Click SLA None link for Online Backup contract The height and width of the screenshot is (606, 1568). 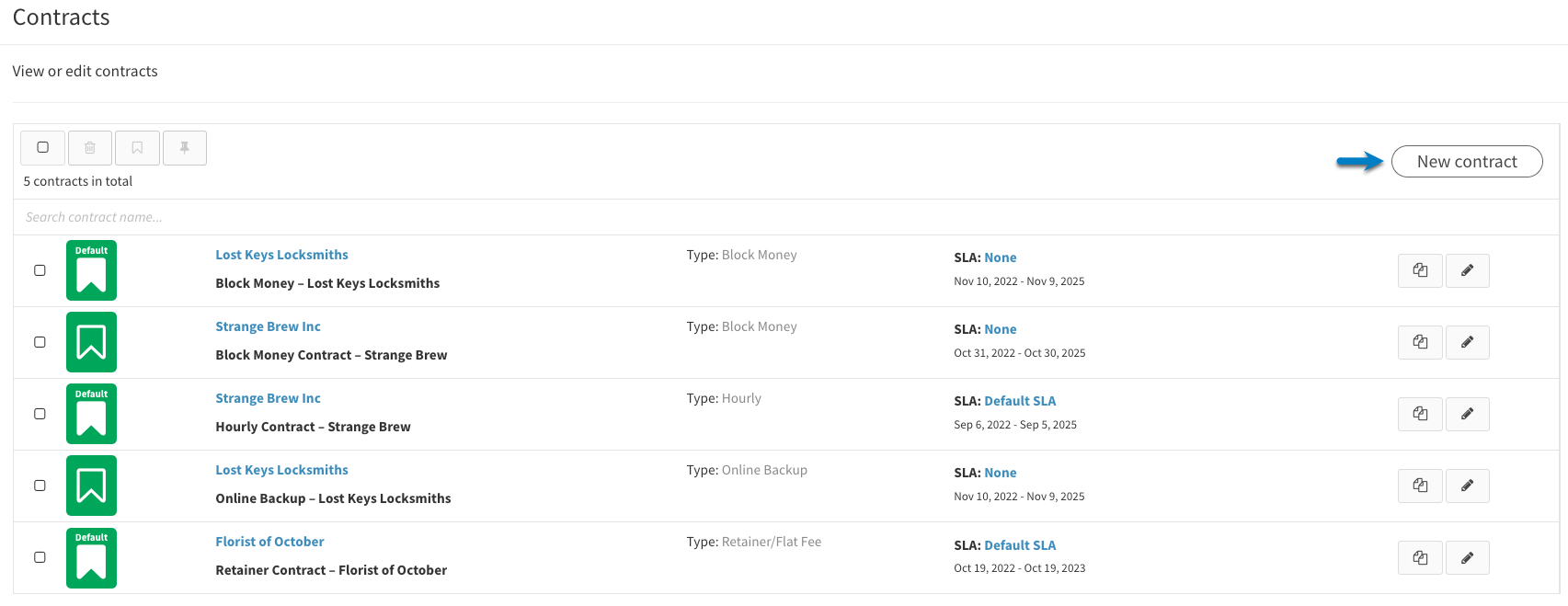click(x=1001, y=473)
